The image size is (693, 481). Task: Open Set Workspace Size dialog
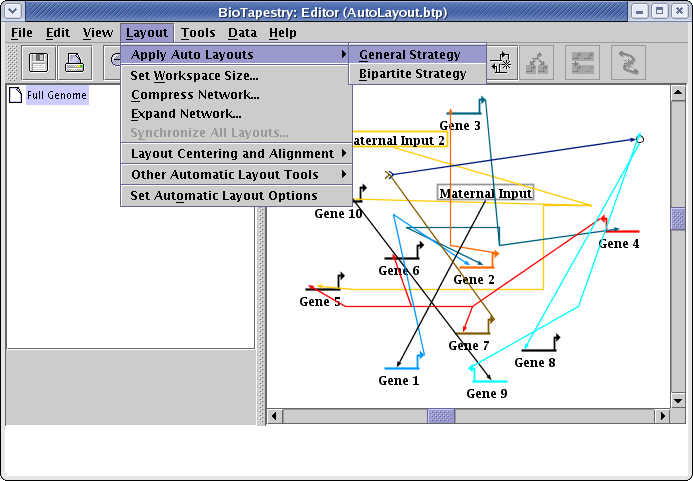tap(194, 76)
